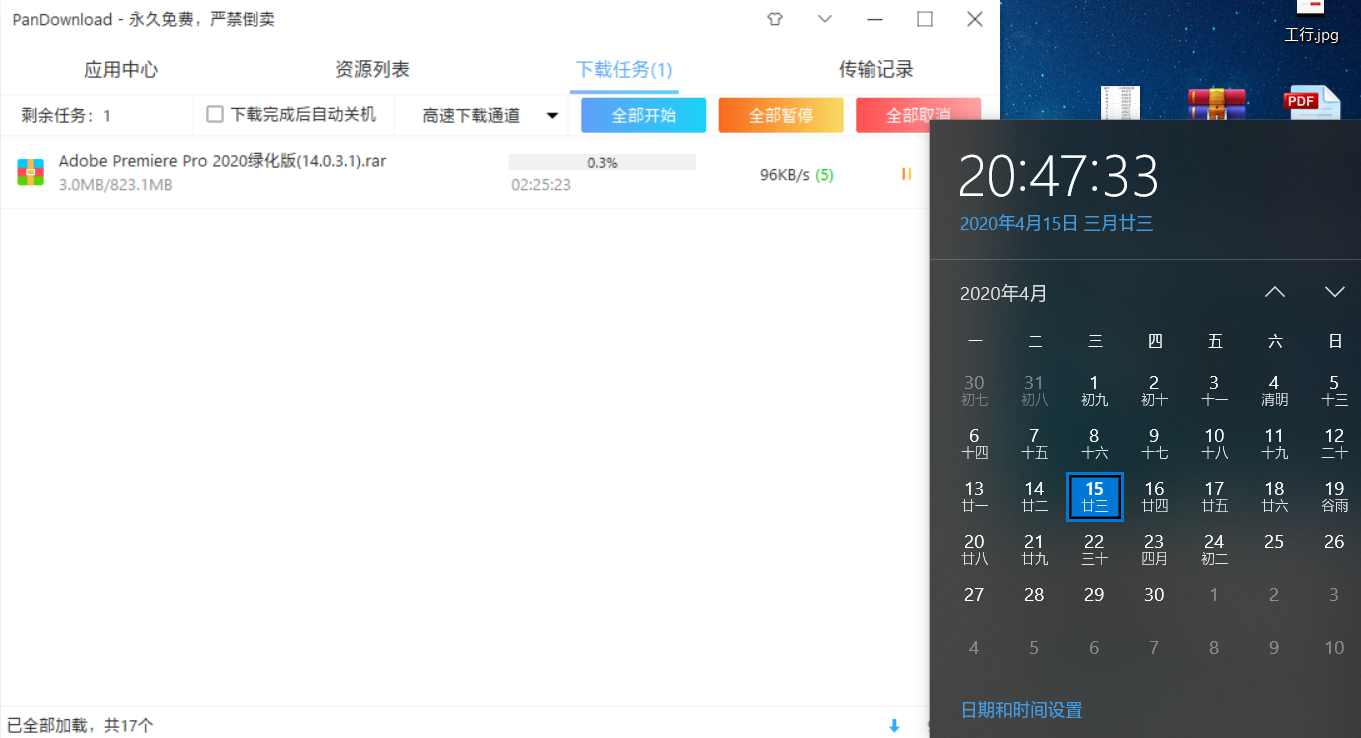This screenshot has height=738, width=1361.
Task: Select April 1 初九 in calendar
Action: click(1094, 390)
